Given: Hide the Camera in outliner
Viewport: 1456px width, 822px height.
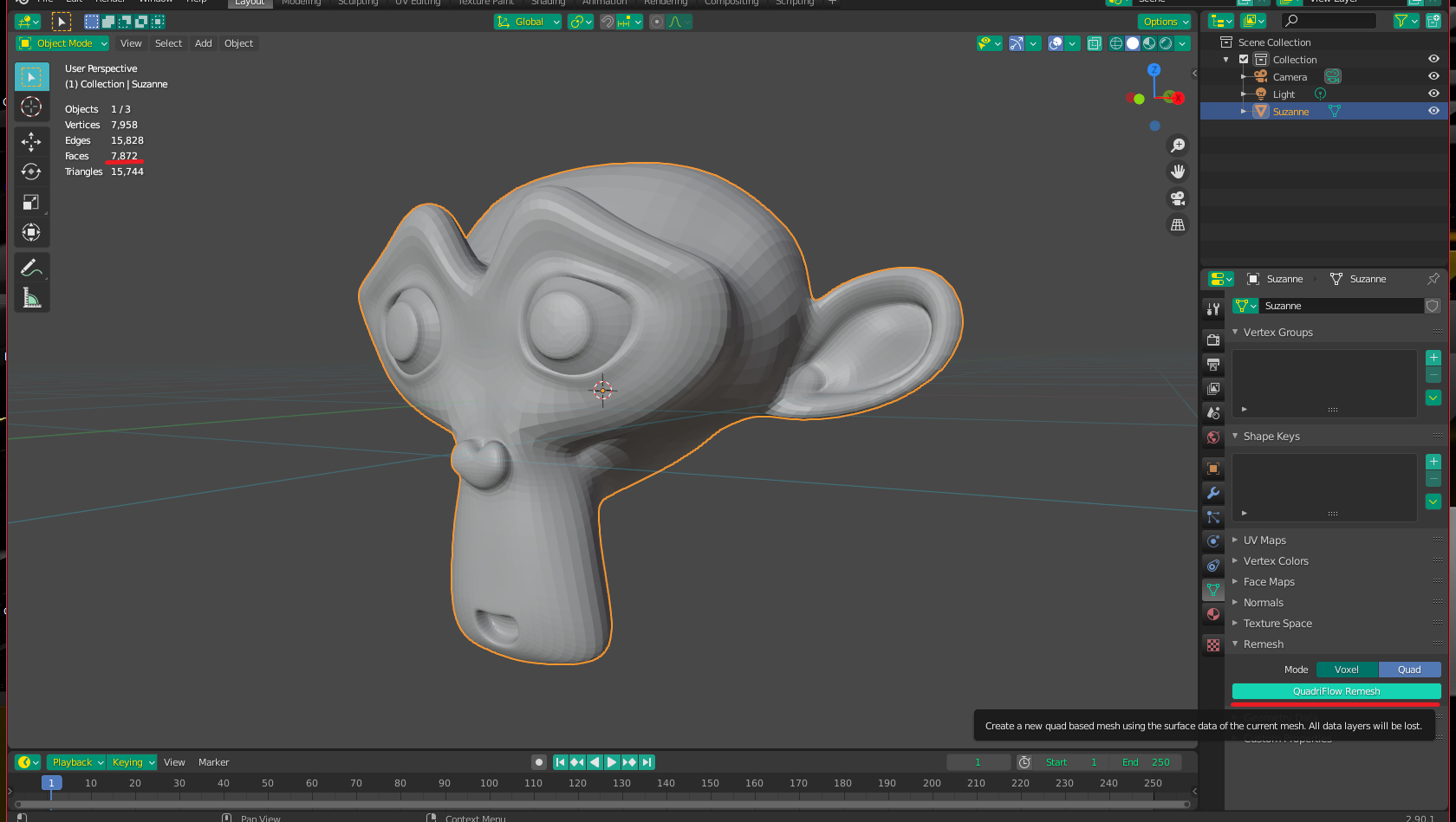Looking at the screenshot, I should (1433, 76).
